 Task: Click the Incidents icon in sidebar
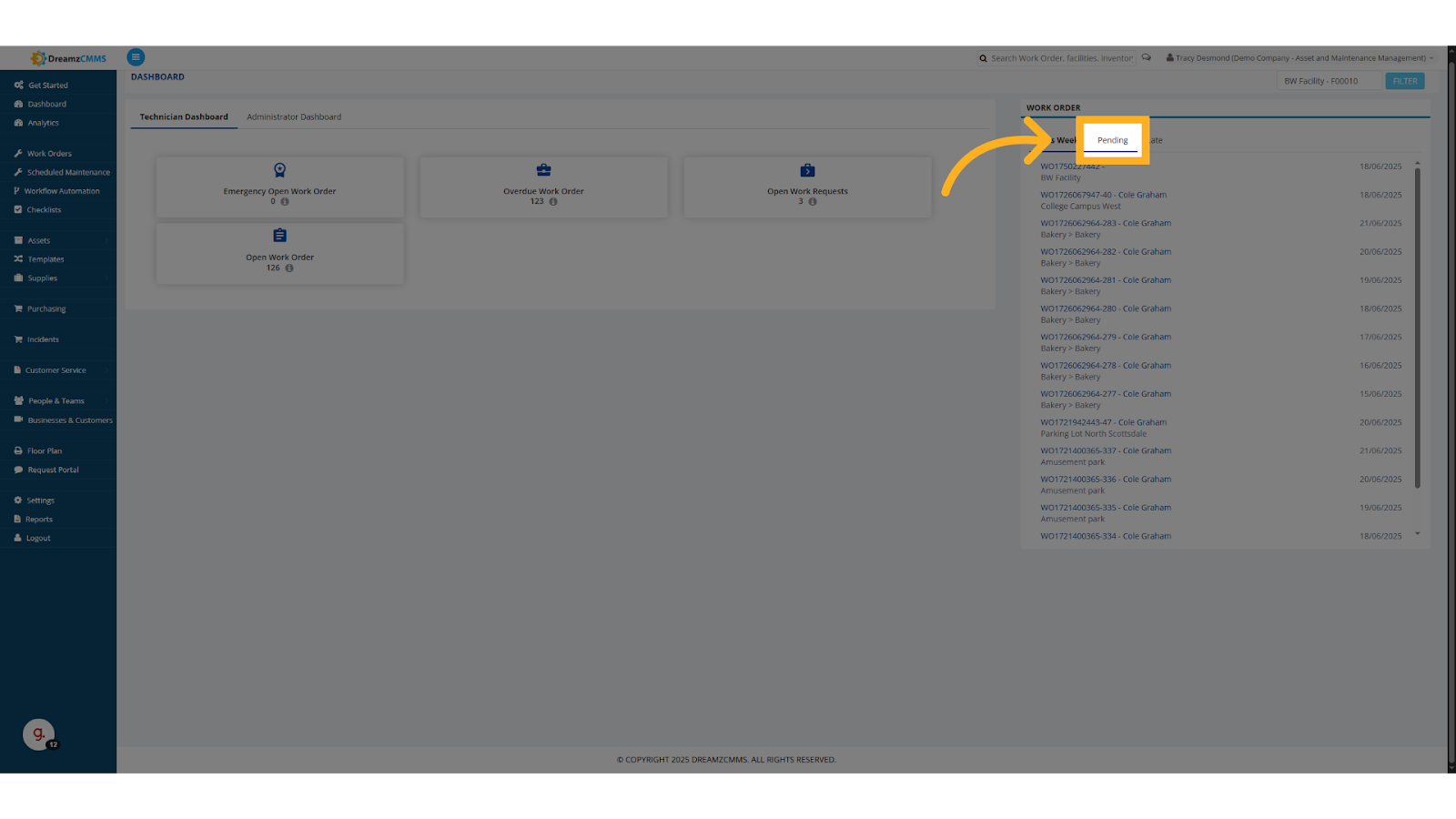pyautogui.click(x=18, y=339)
